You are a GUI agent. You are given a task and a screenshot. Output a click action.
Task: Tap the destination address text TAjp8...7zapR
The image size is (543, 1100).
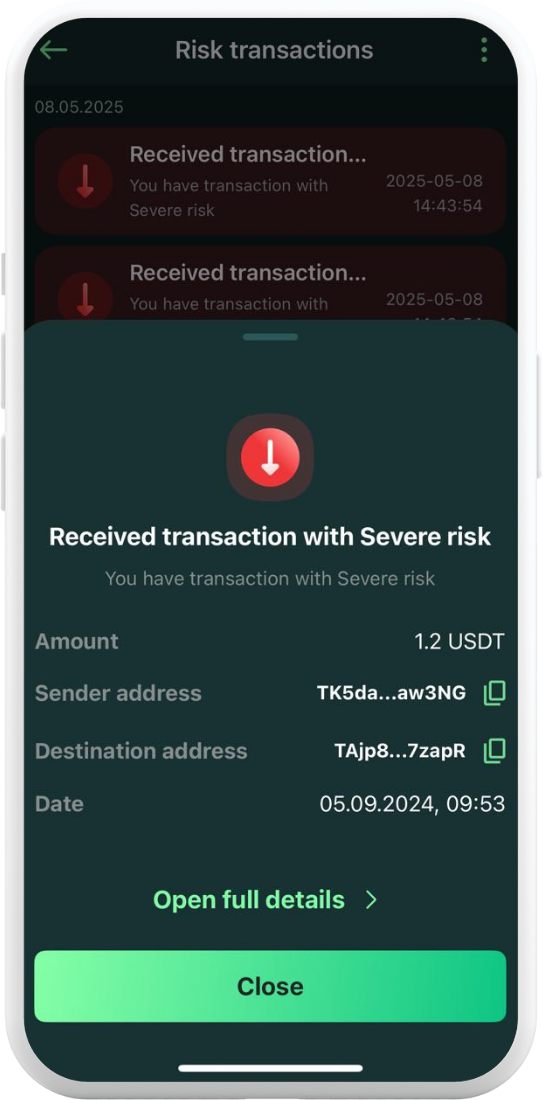(400, 751)
